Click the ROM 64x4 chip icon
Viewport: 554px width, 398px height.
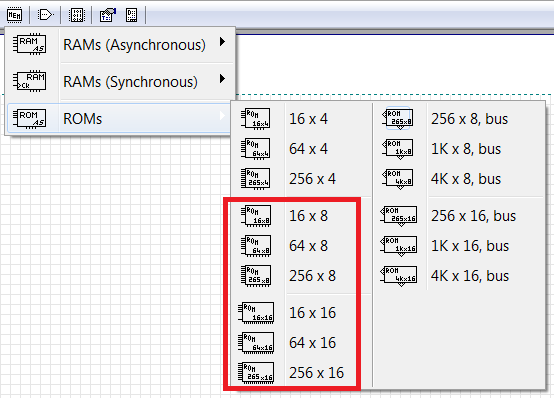point(256,149)
